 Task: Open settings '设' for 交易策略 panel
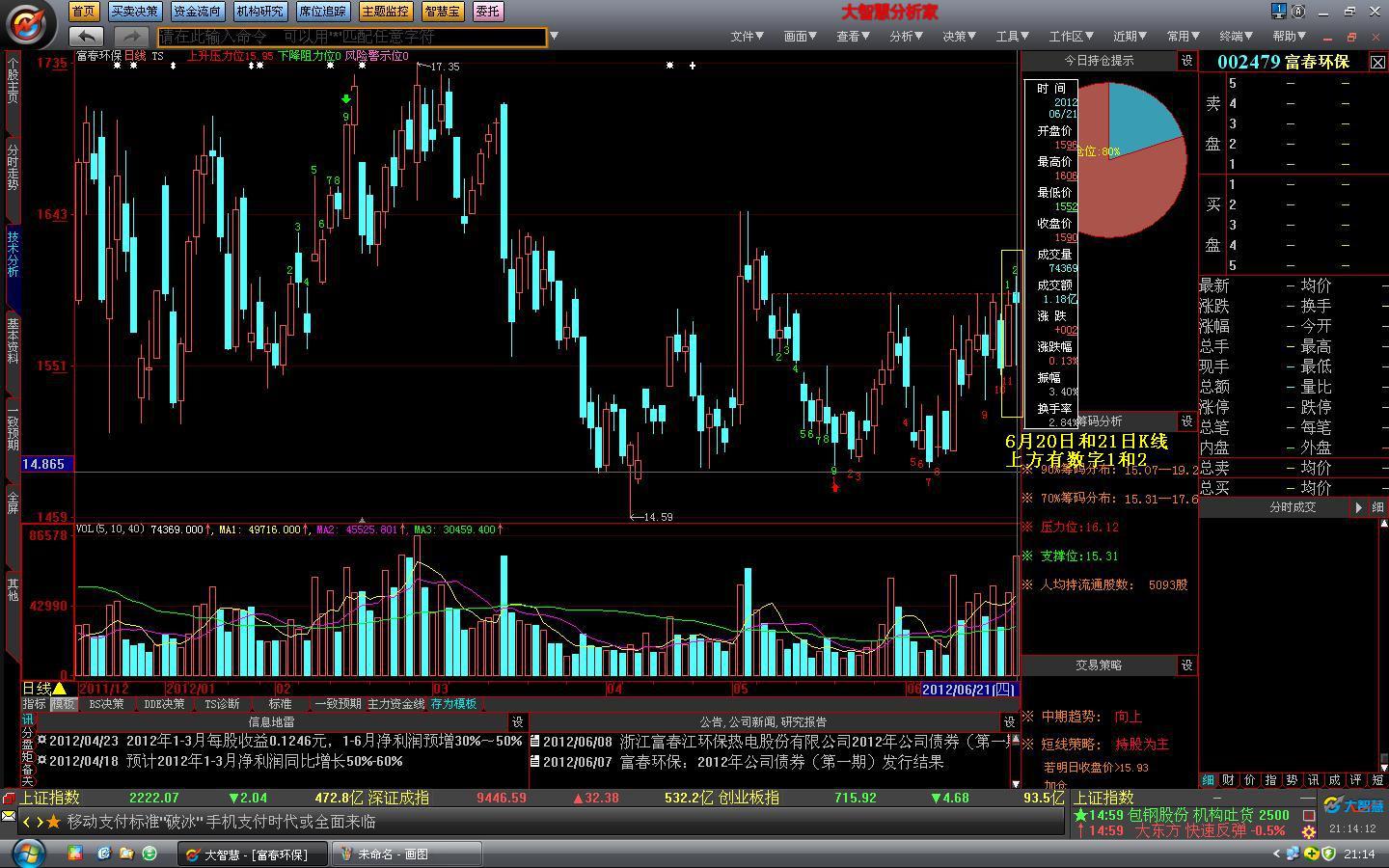1187,665
